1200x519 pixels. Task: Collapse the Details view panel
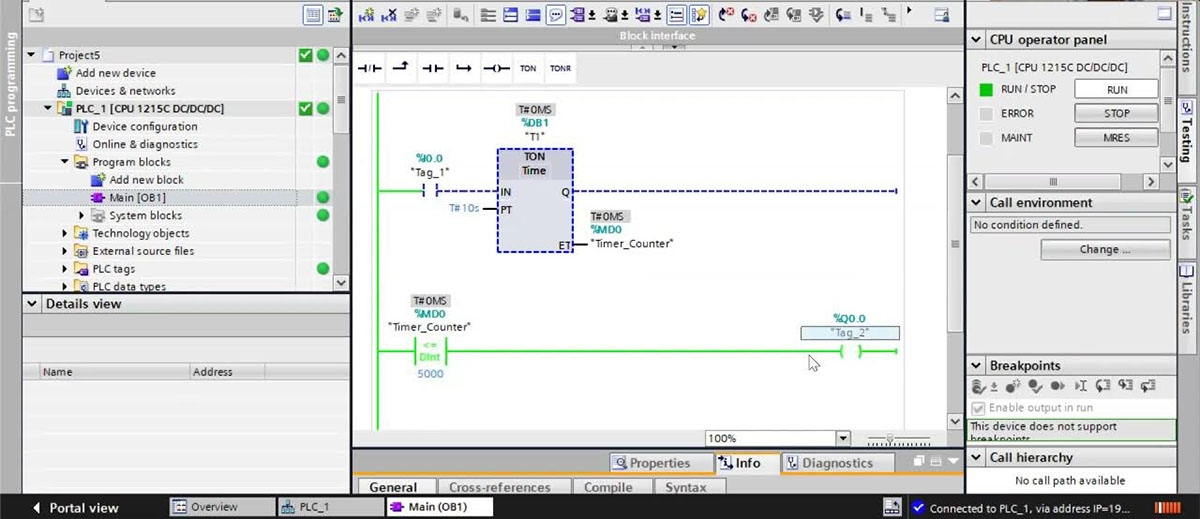33,303
